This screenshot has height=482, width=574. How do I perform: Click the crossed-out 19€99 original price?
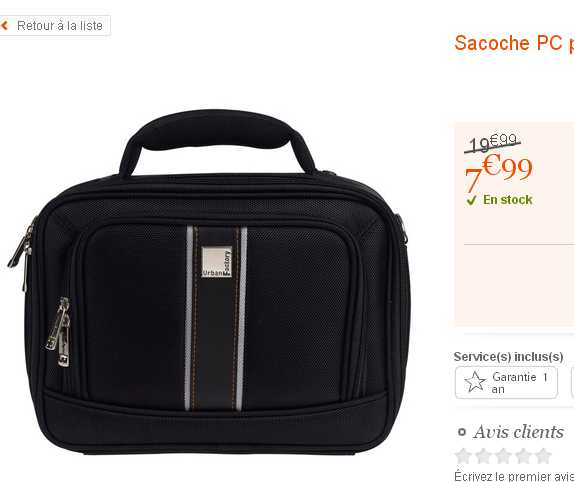tap(492, 143)
